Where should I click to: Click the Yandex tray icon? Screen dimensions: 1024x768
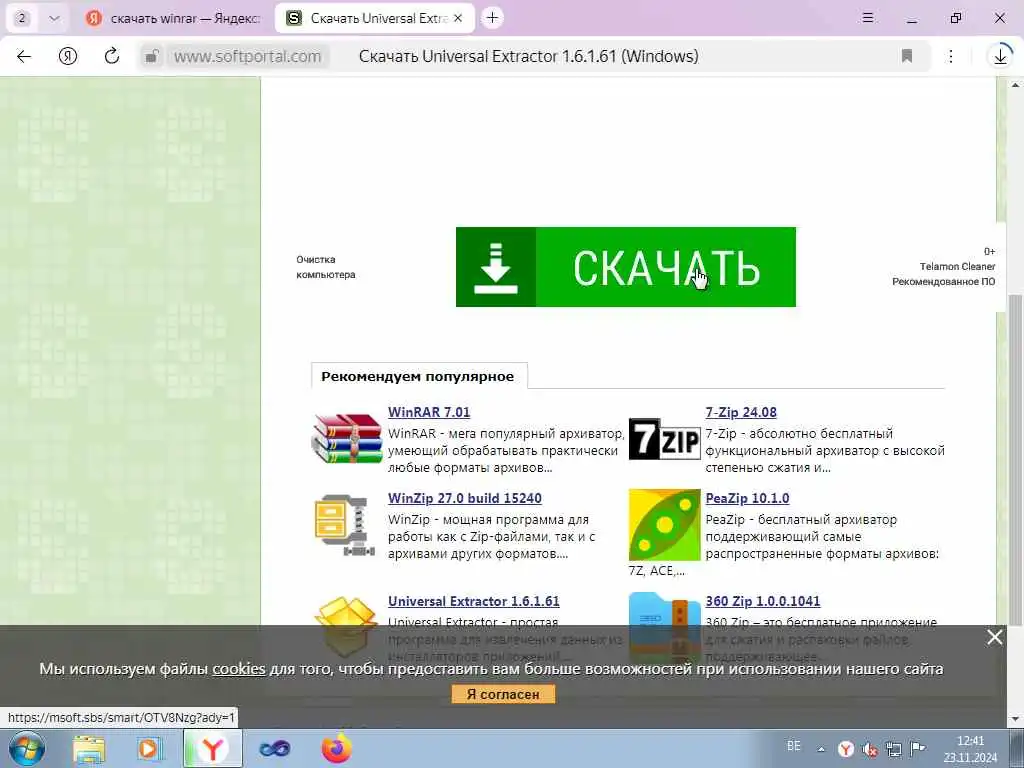coord(846,749)
